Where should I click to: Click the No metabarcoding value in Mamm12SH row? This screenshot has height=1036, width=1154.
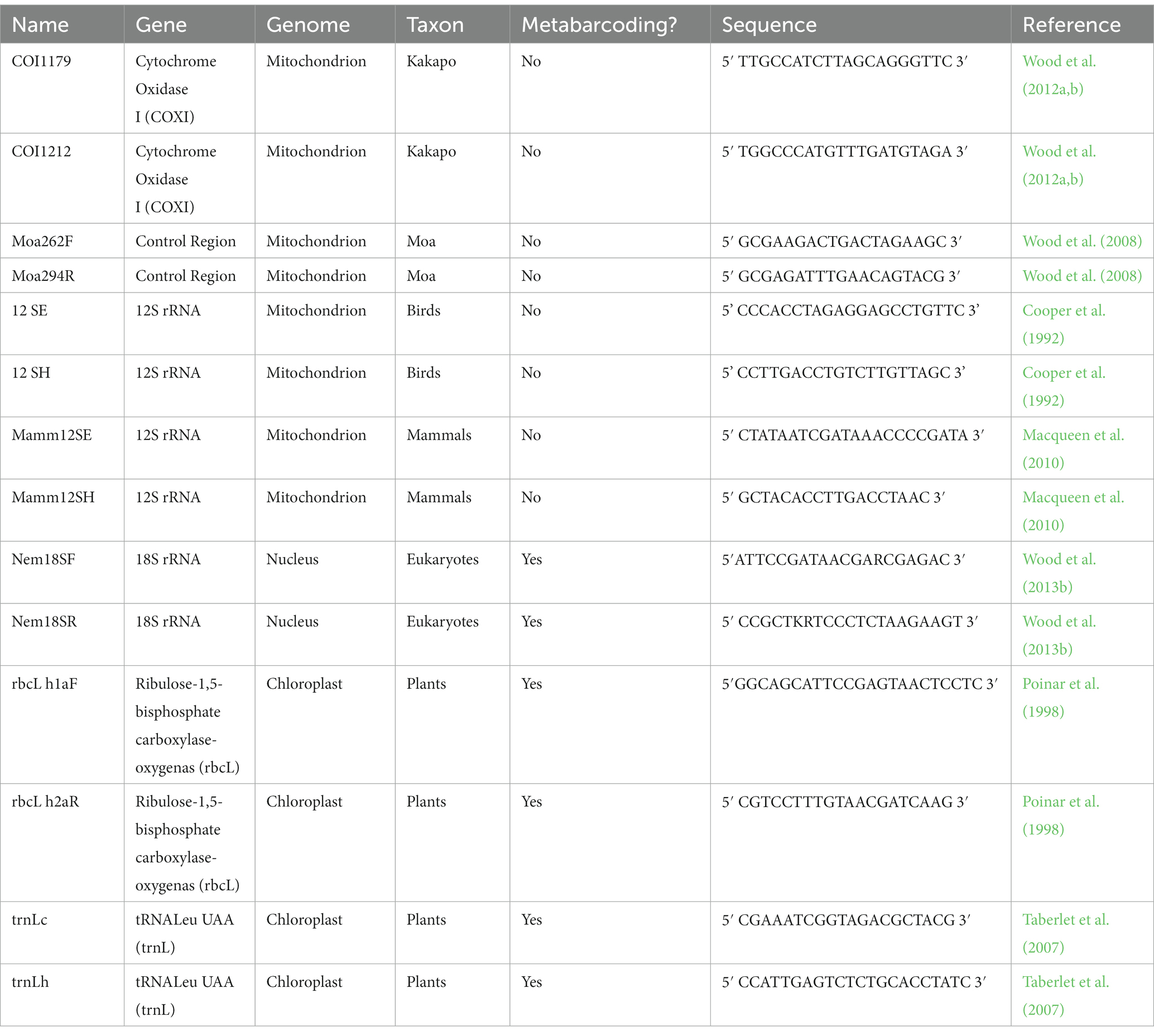(531, 497)
